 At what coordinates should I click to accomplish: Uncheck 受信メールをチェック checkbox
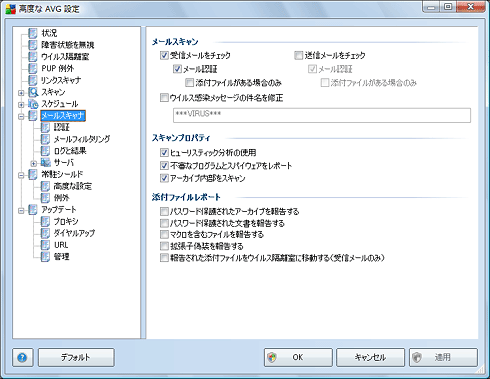tap(164, 55)
